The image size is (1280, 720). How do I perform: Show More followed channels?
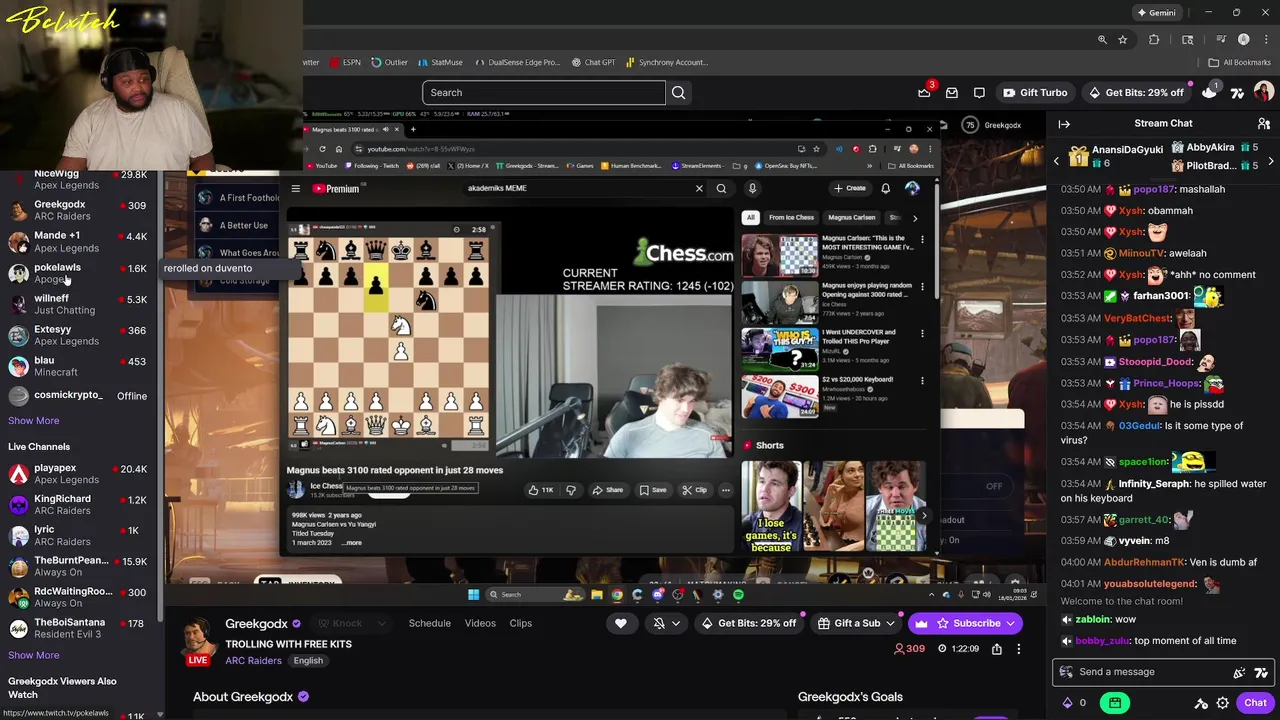tap(34, 421)
